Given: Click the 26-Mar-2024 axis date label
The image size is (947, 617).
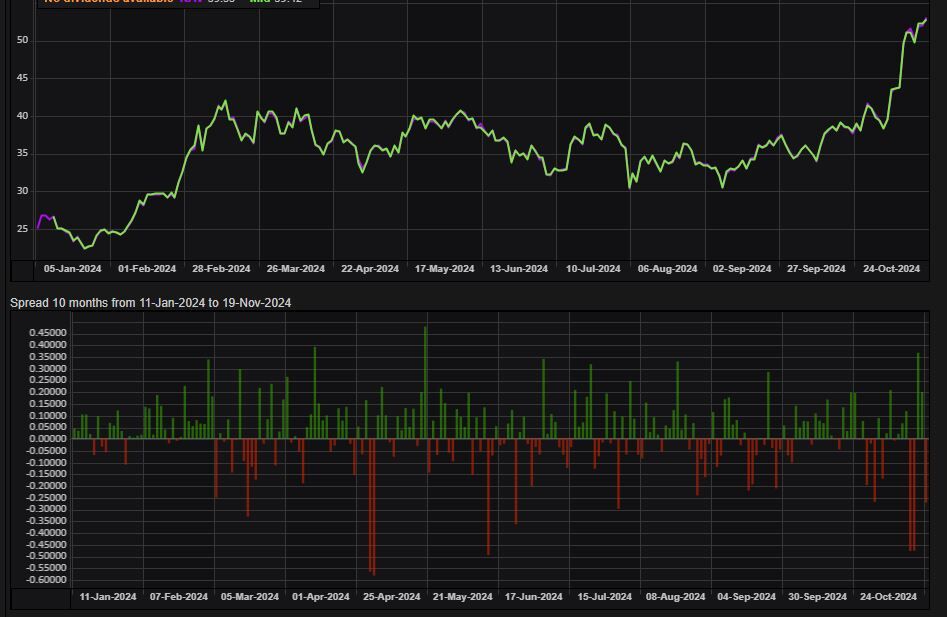Looking at the screenshot, I should [x=295, y=269].
